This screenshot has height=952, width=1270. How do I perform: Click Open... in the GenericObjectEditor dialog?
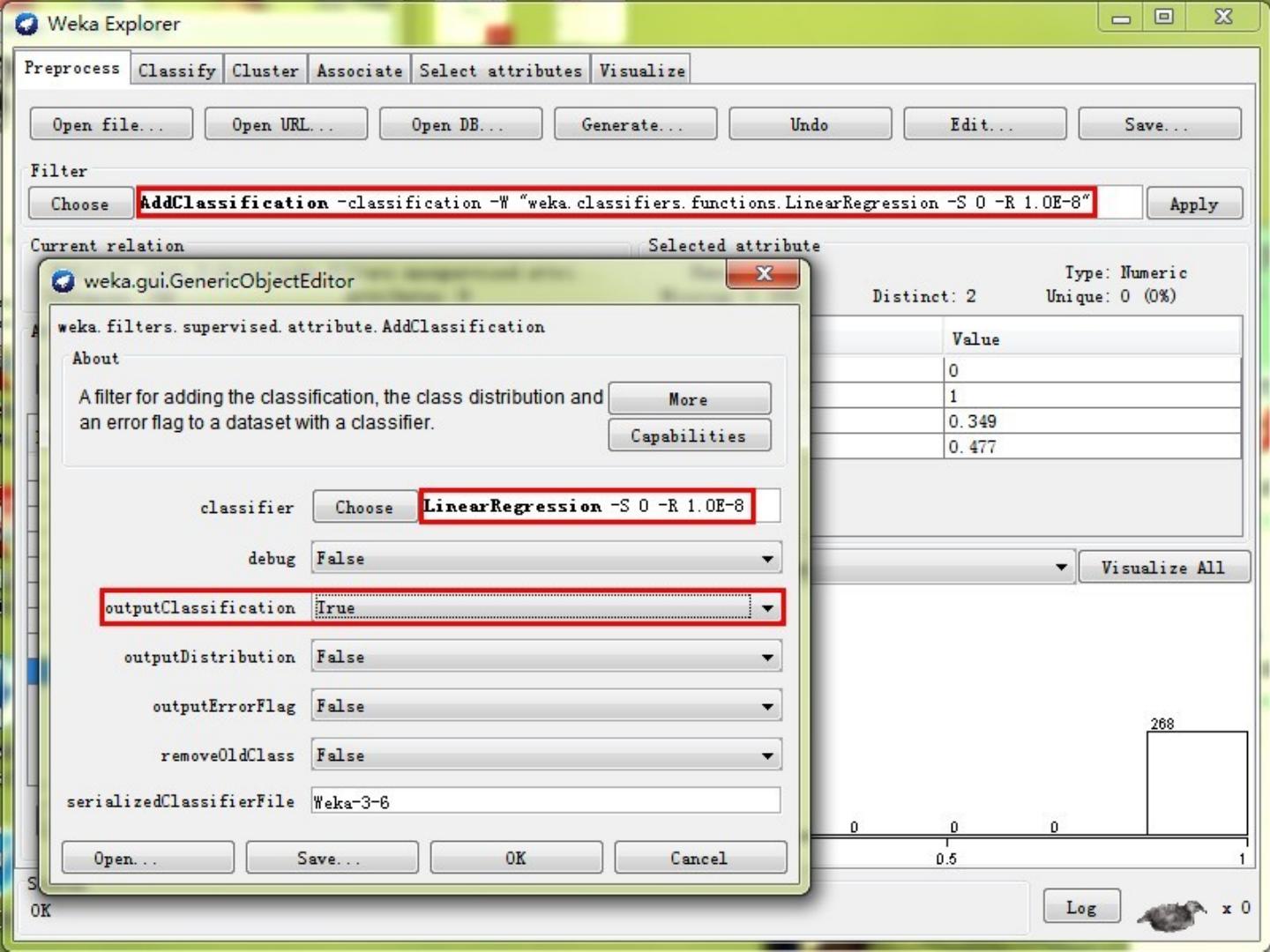point(148,858)
